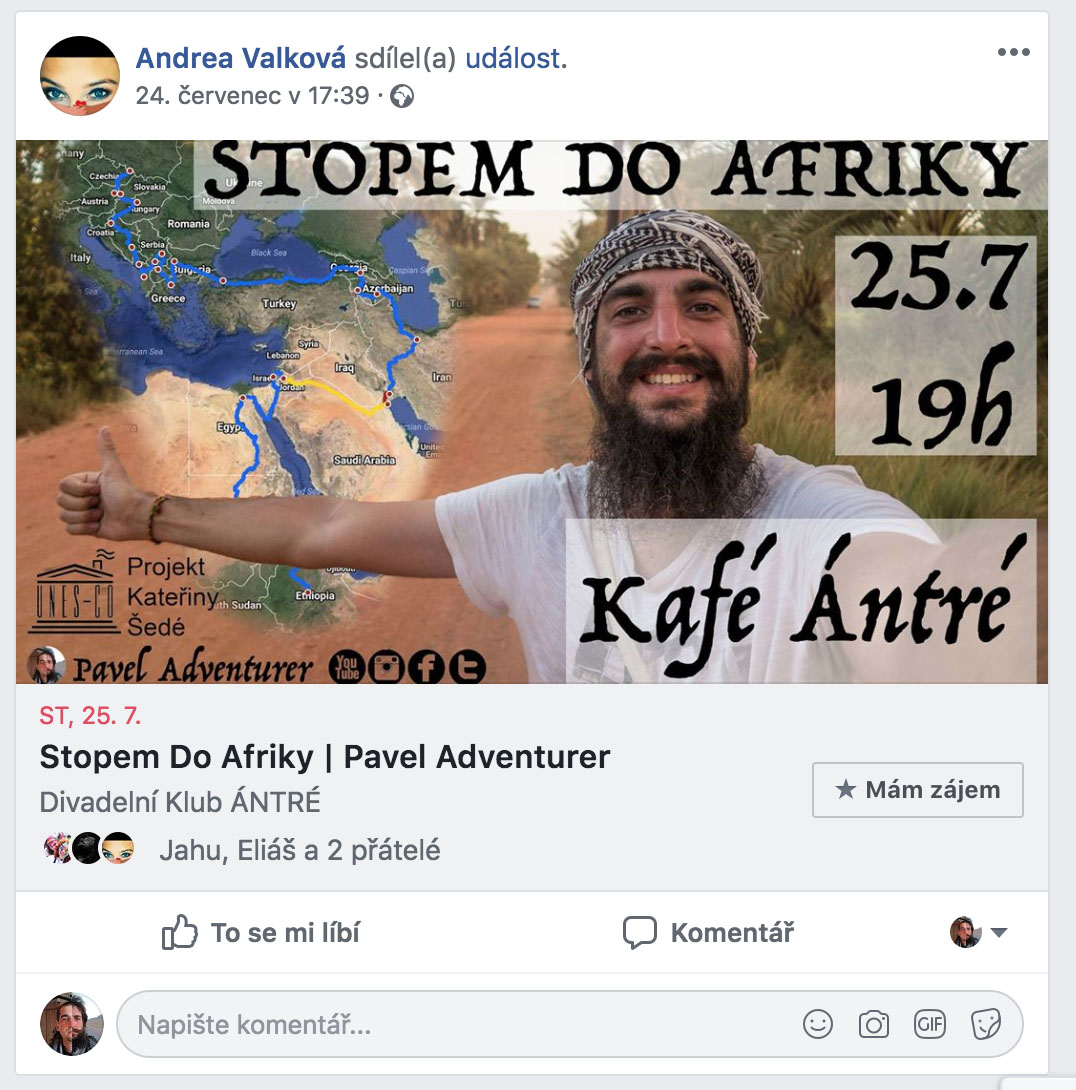Mark interest with Mám zájem button
This screenshot has height=1090, width=1076.
[x=918, y=790]
